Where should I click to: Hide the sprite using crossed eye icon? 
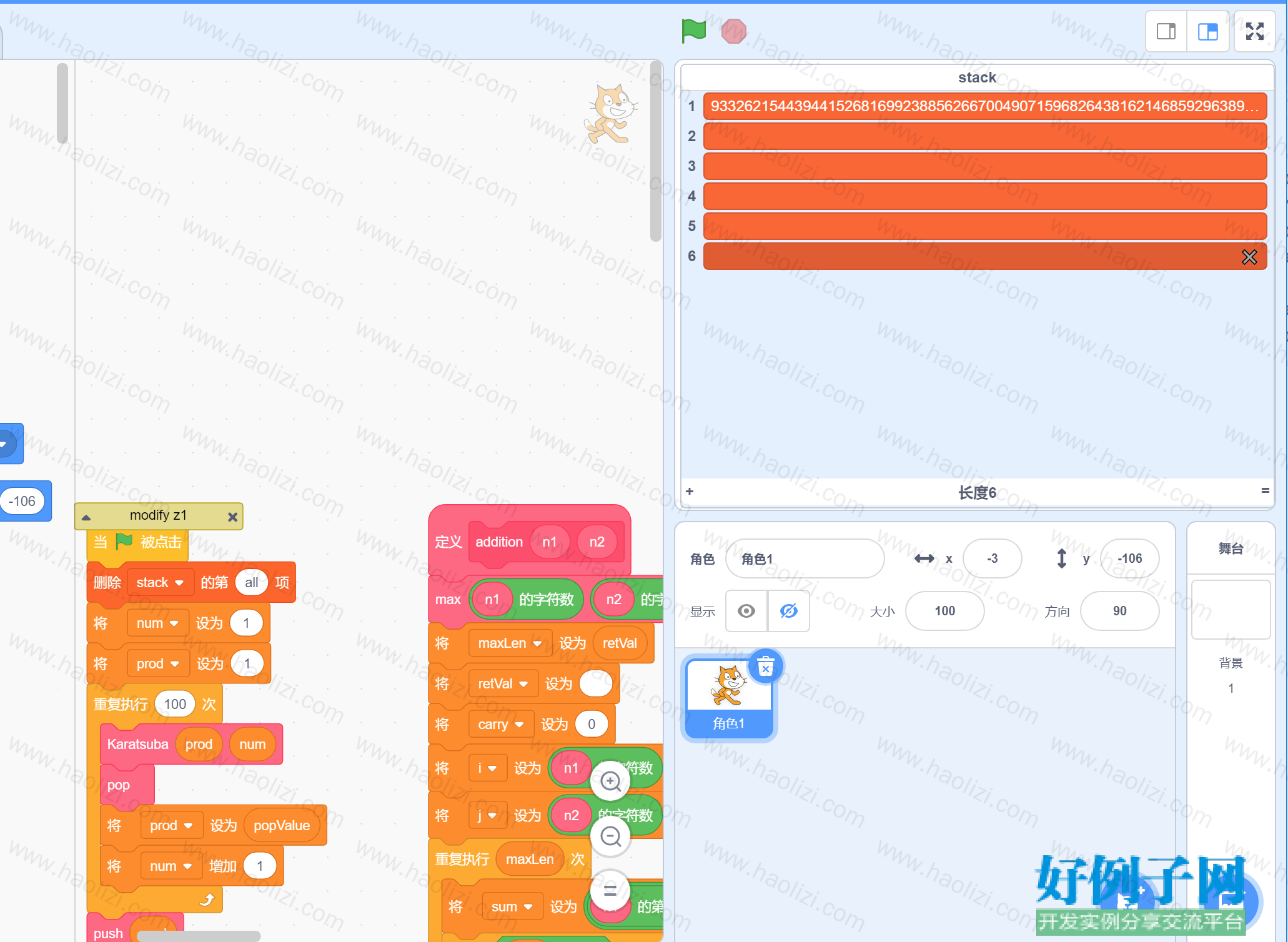[x=788, y=611]
